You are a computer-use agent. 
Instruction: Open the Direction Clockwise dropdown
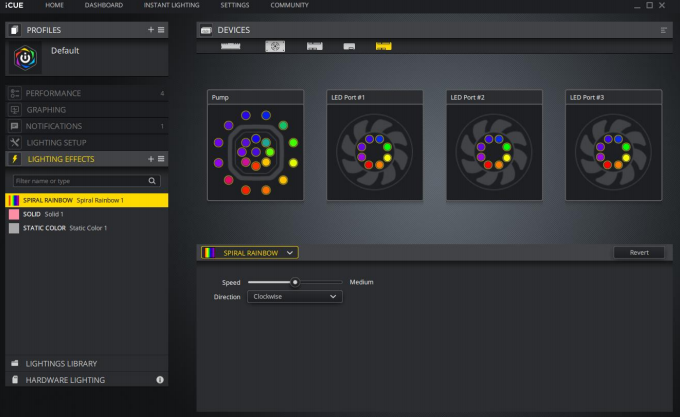pos(294,296)
